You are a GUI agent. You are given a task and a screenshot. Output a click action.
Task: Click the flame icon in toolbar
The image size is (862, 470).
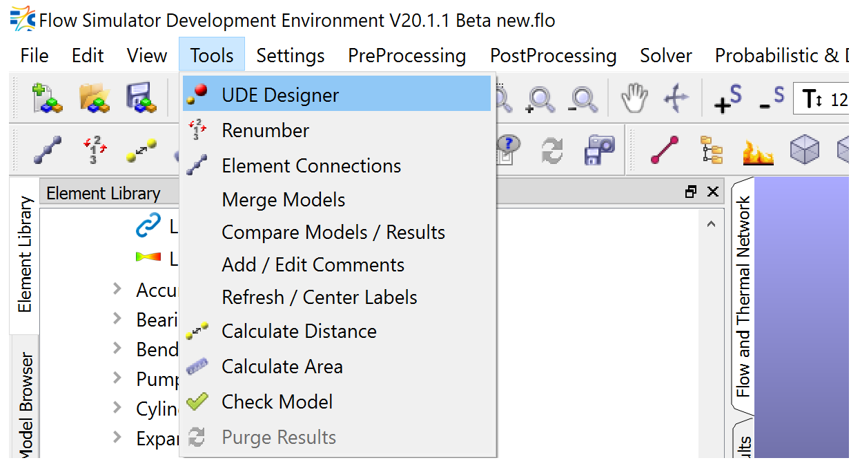[758, 151]
